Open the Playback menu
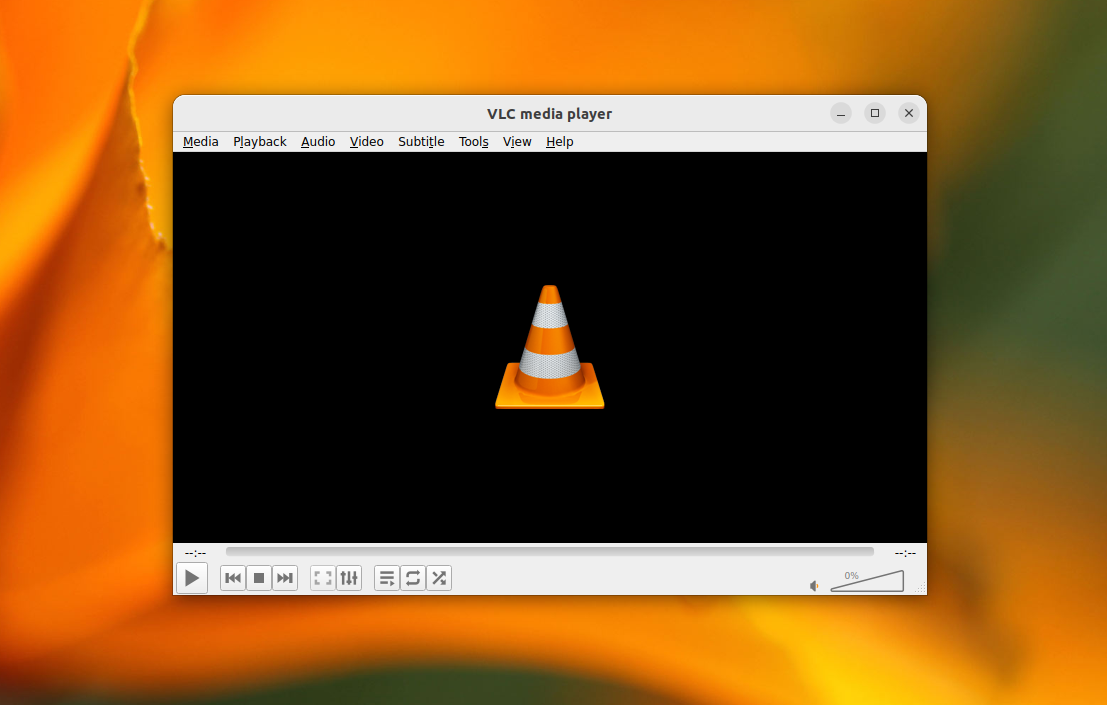The image size is (1107, 705). (259, 141)
